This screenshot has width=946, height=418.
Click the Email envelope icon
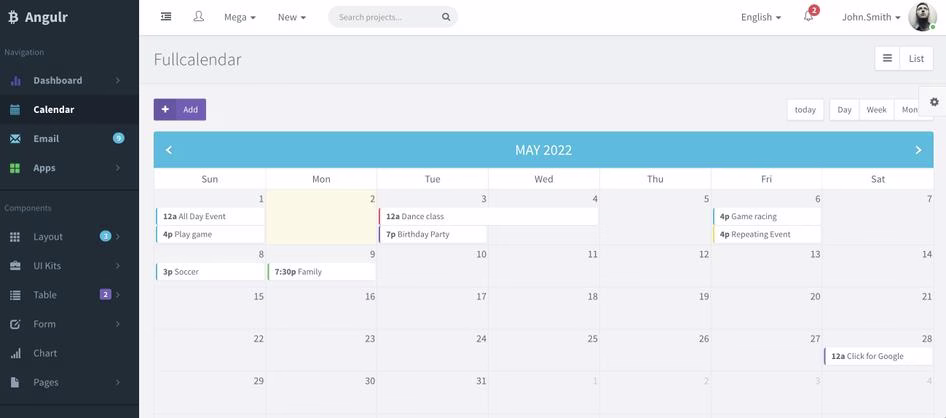pyautogui.click(x=16, y=139)
